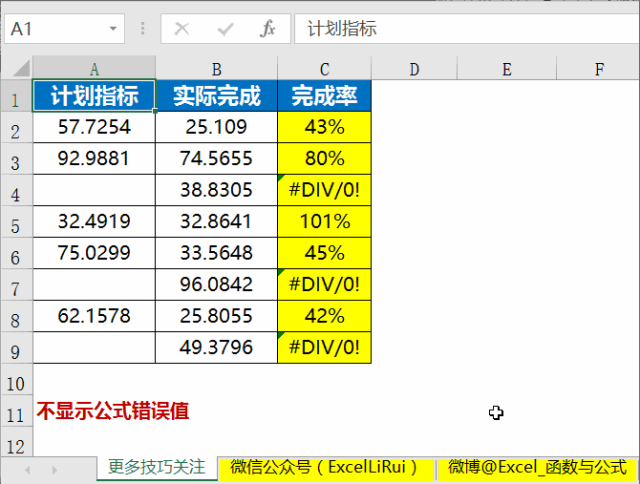Click cell with value 33.5648

pos(216,253)
